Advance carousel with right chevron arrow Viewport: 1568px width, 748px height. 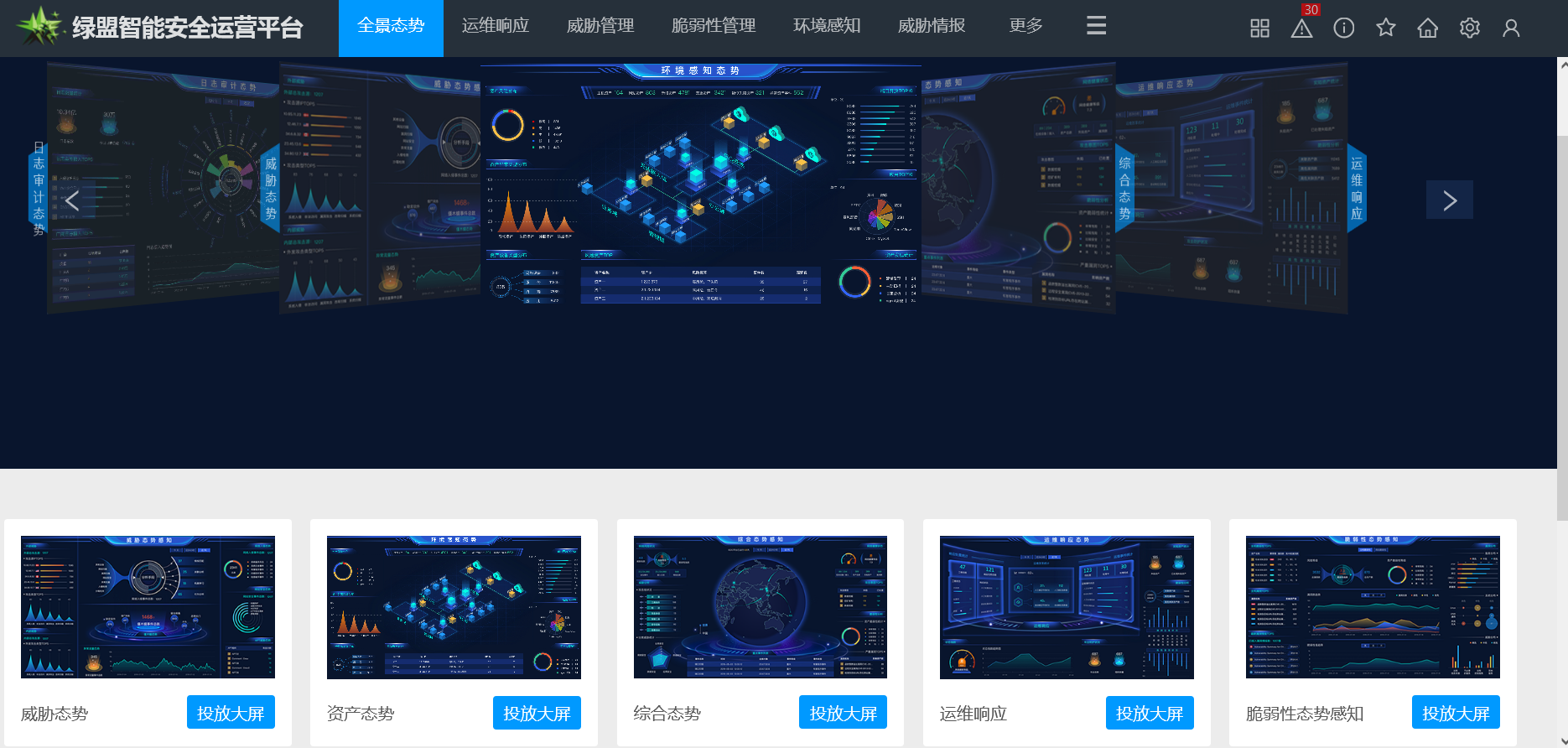pos(1449,200)
